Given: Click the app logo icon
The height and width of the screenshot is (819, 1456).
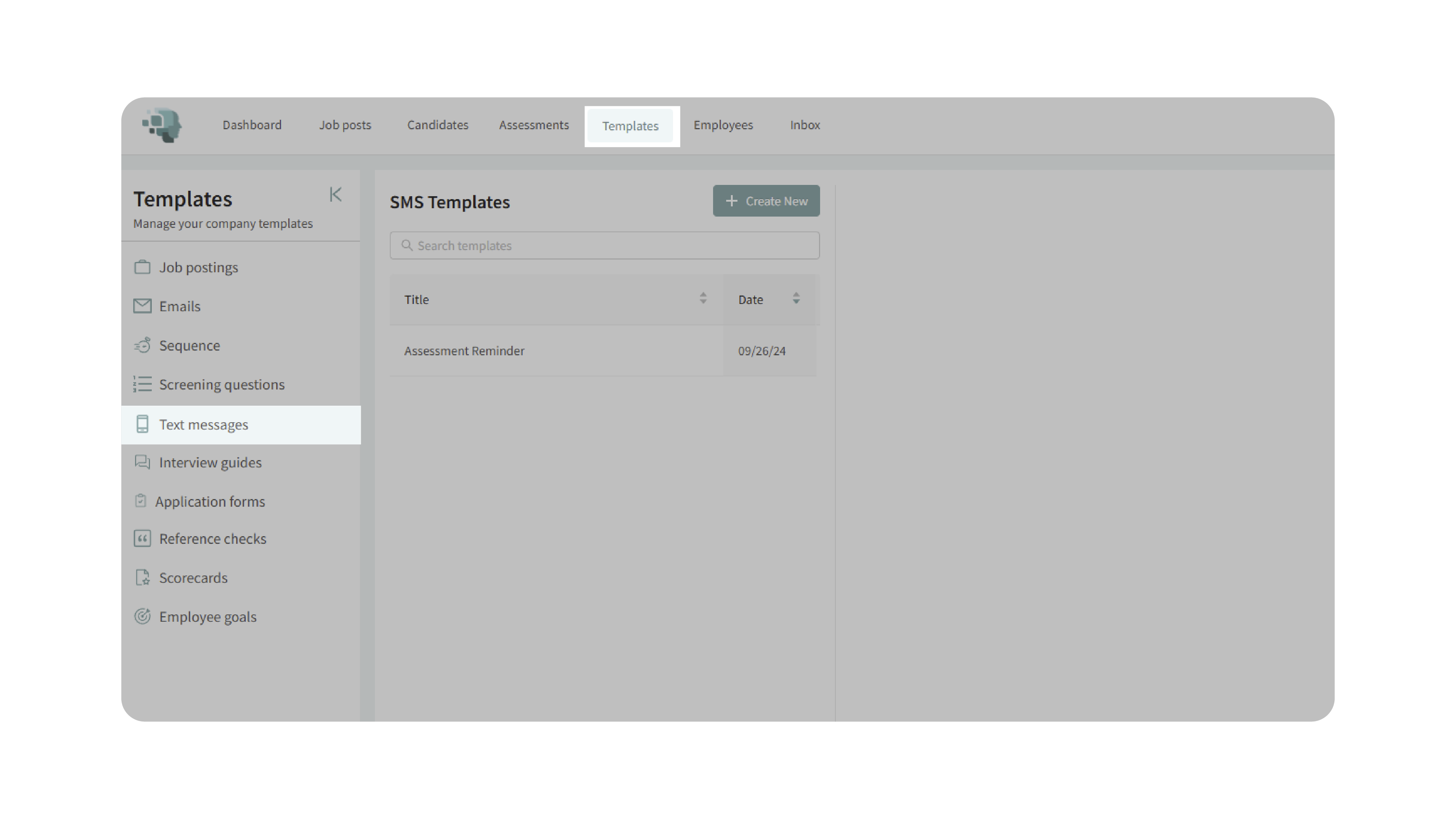Looking at the screenshot, I should tap(162, 125).
